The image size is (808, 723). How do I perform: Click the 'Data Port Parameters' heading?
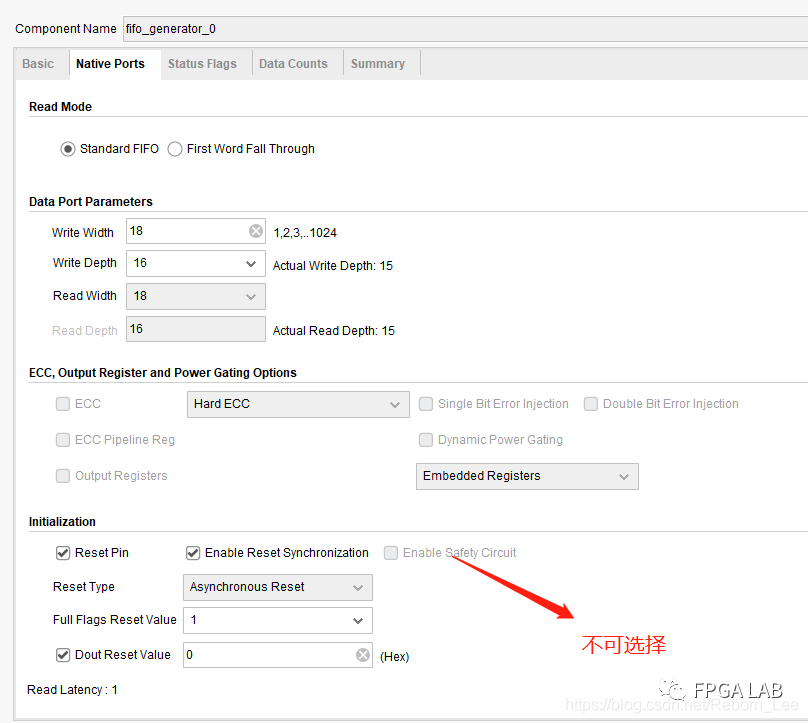91,201
